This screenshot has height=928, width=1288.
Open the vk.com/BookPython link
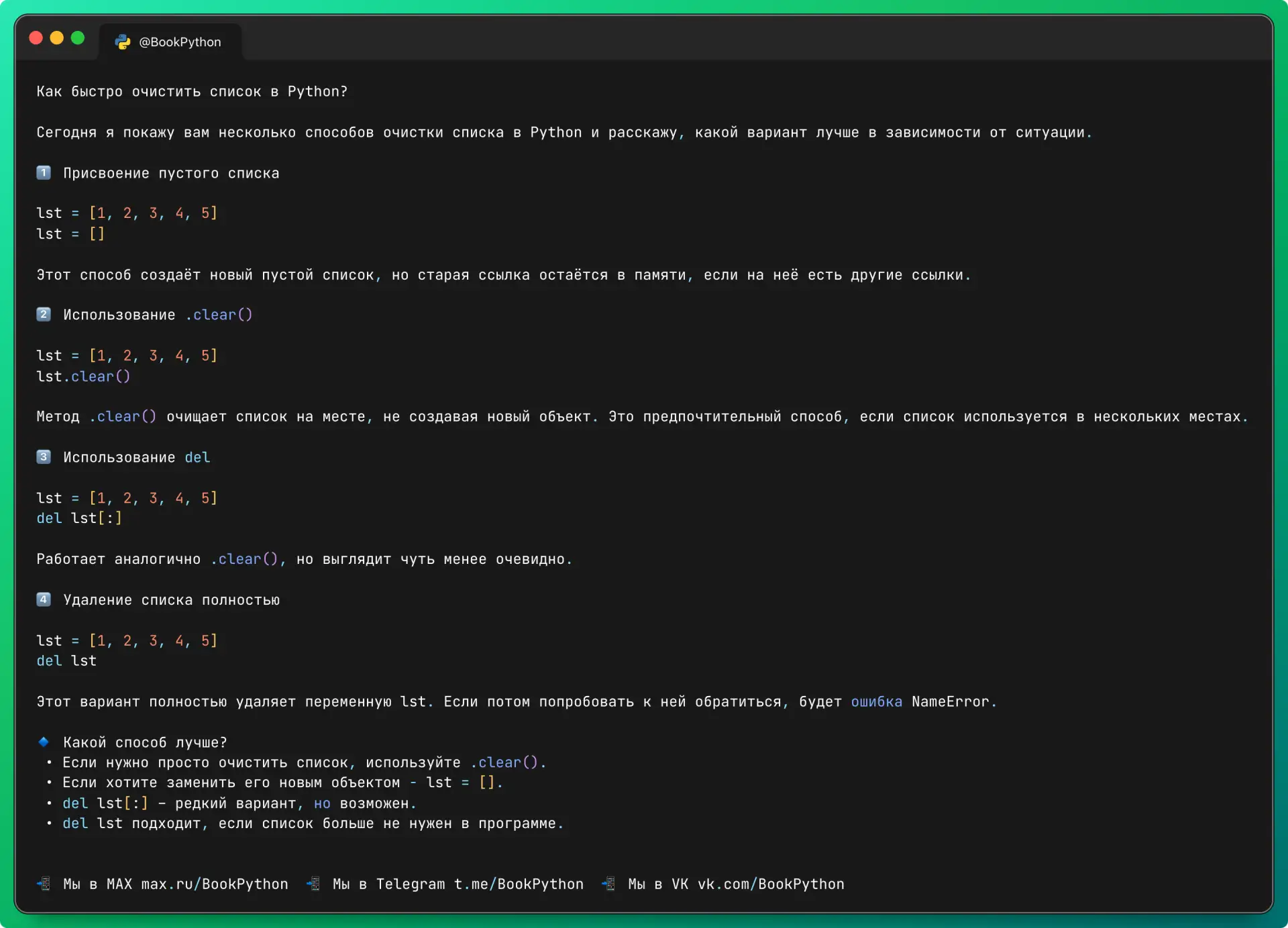coord(771,884)
